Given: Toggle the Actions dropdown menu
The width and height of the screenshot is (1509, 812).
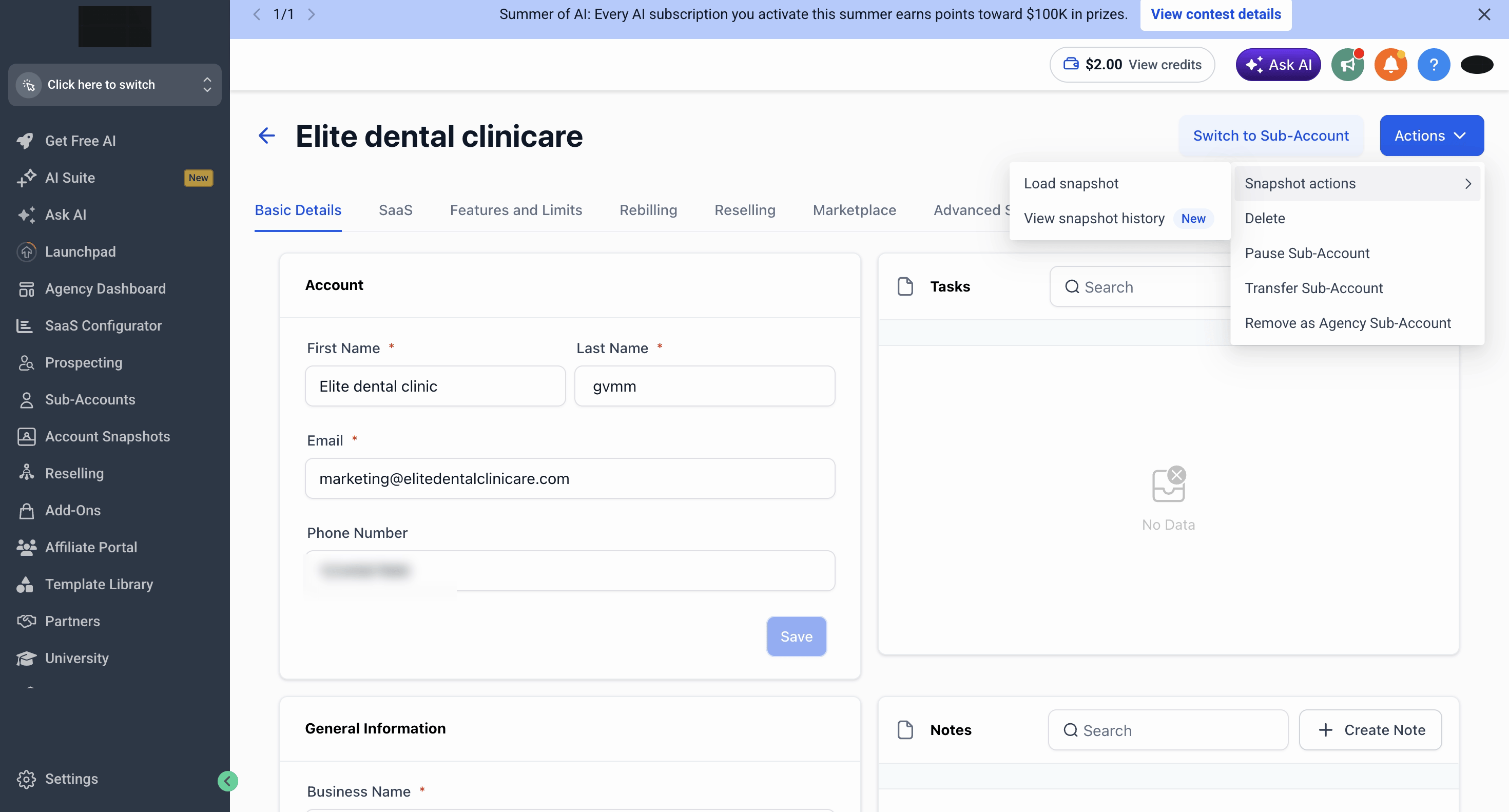Looking at the screenshot, I should coord(1431,136).
